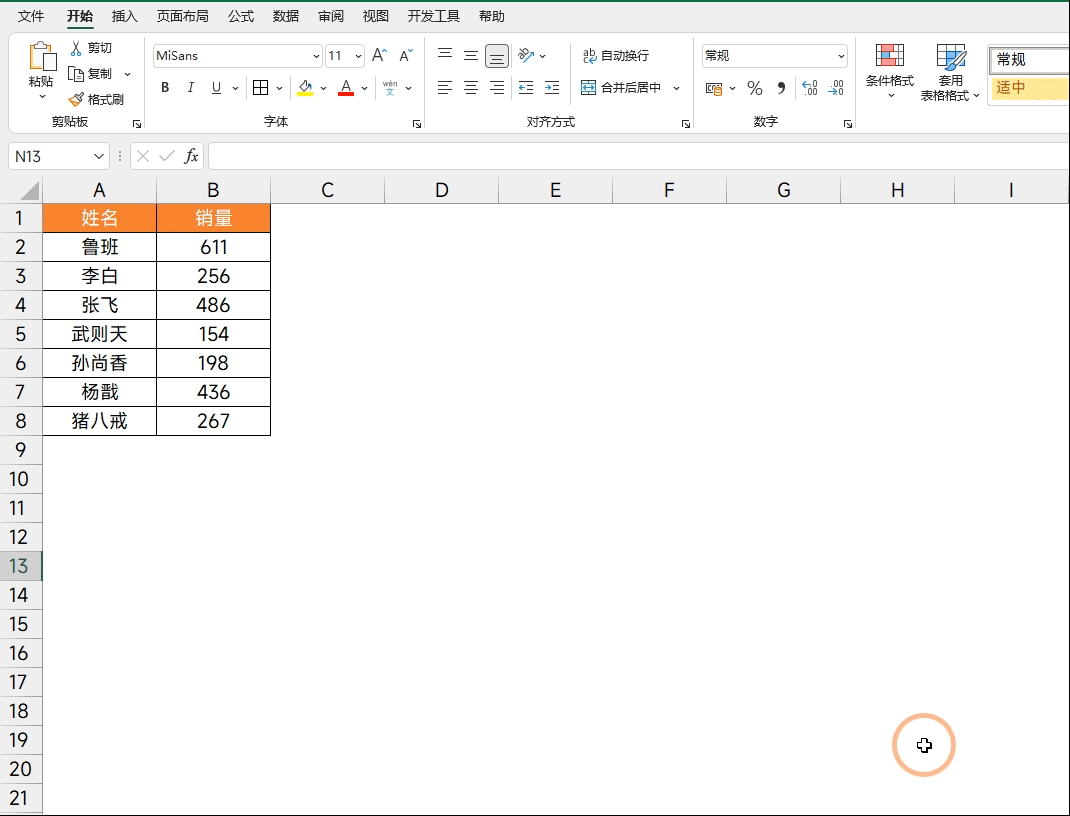The width and height of the screenshot is (1070, 816).
Task: Toggle Italic formatting
Action: tap(190, 87)
